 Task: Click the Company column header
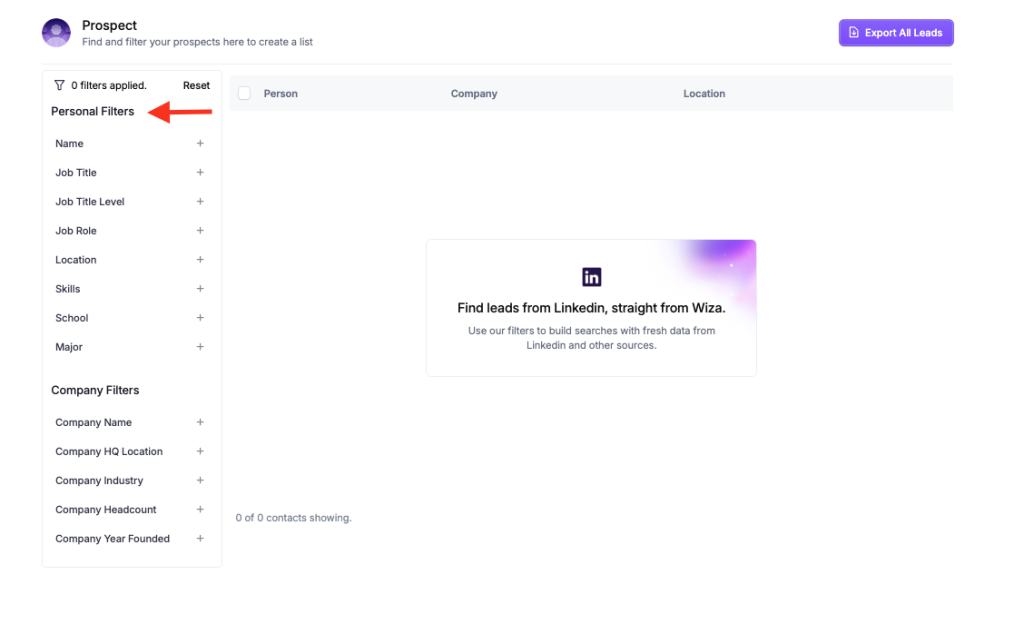pyautogui.click(x=474, y=94)
